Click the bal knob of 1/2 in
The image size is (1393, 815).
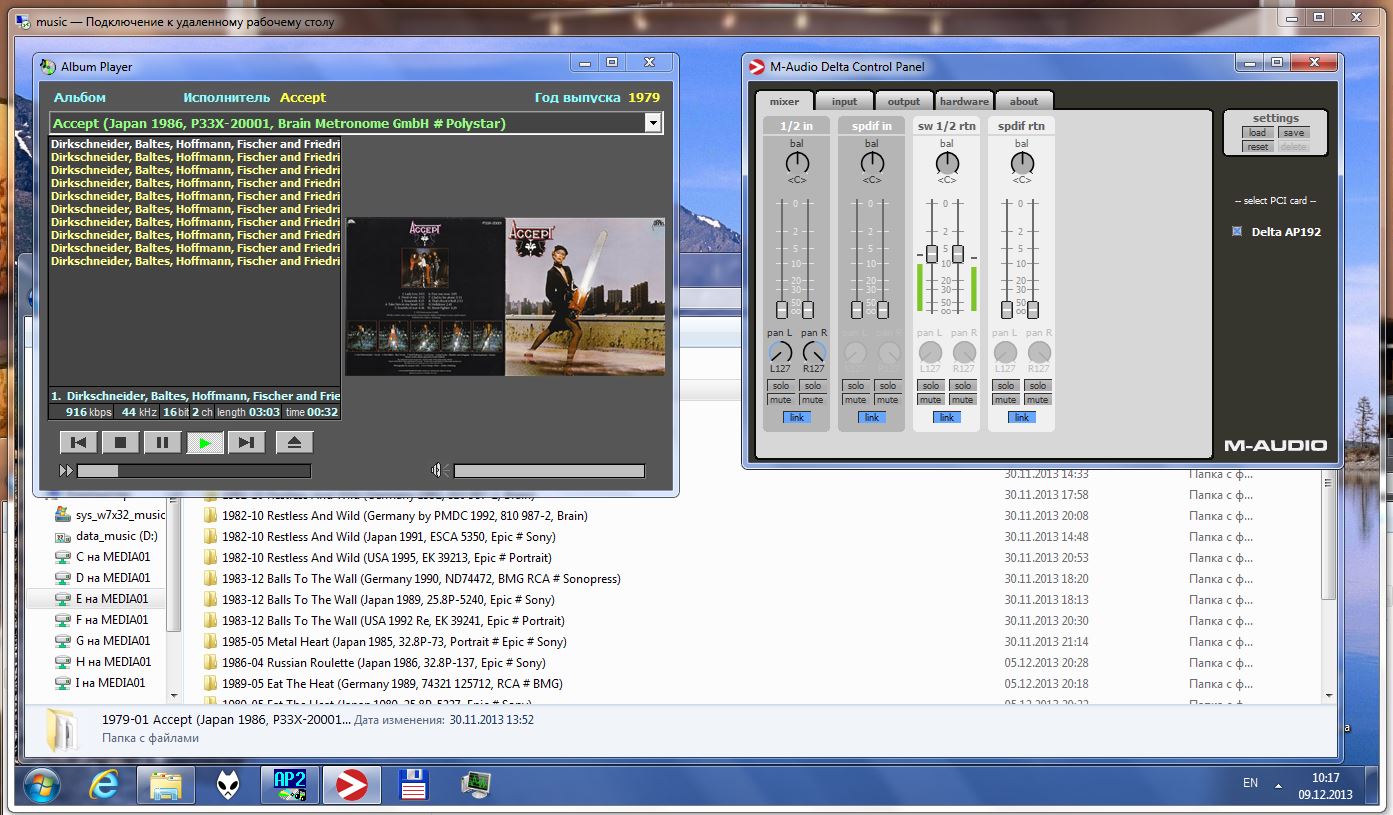click(x=797, y=163)
